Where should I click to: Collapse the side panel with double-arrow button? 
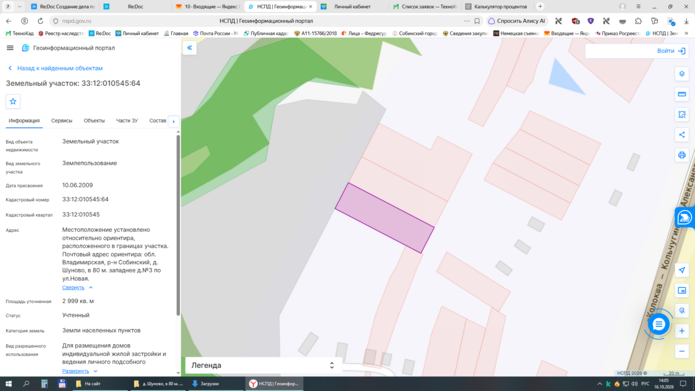coord(189,48)
